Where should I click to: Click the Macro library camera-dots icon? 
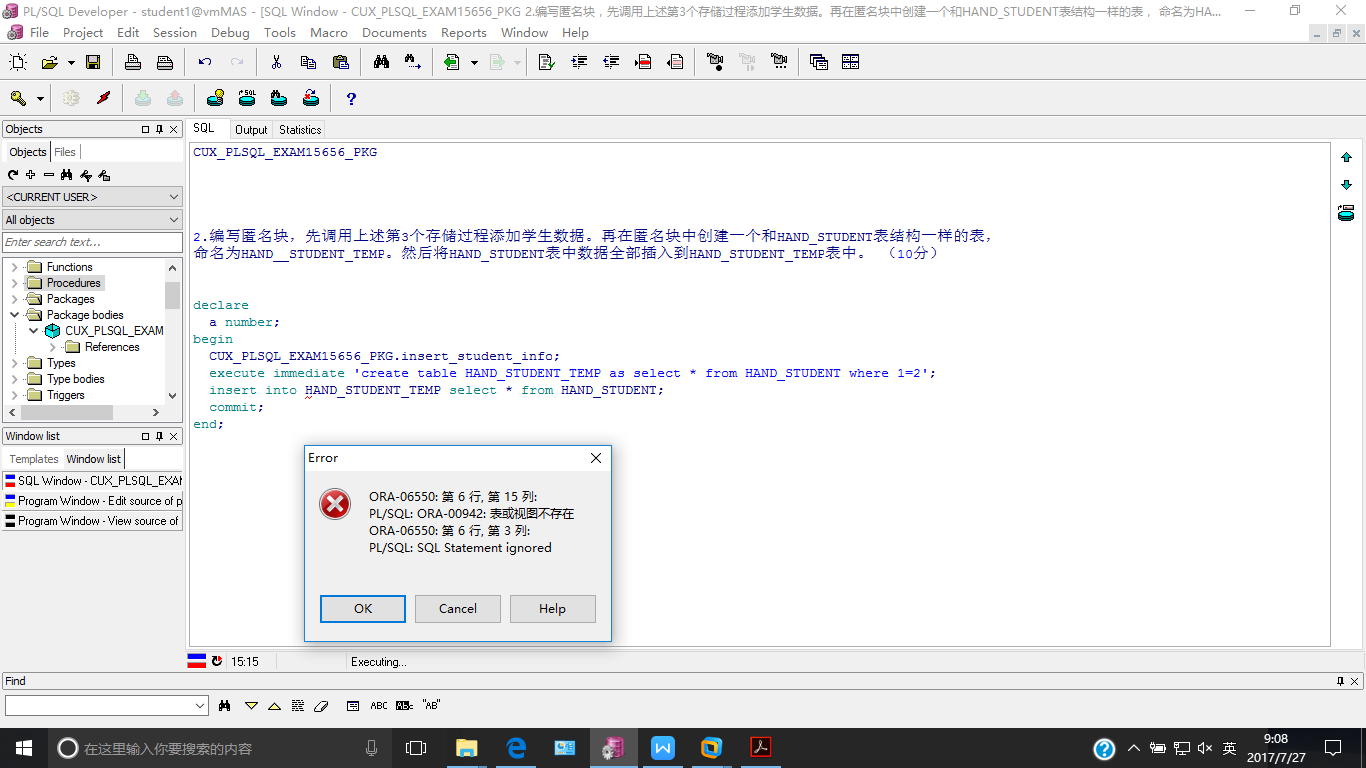click(x=779, y=62)
